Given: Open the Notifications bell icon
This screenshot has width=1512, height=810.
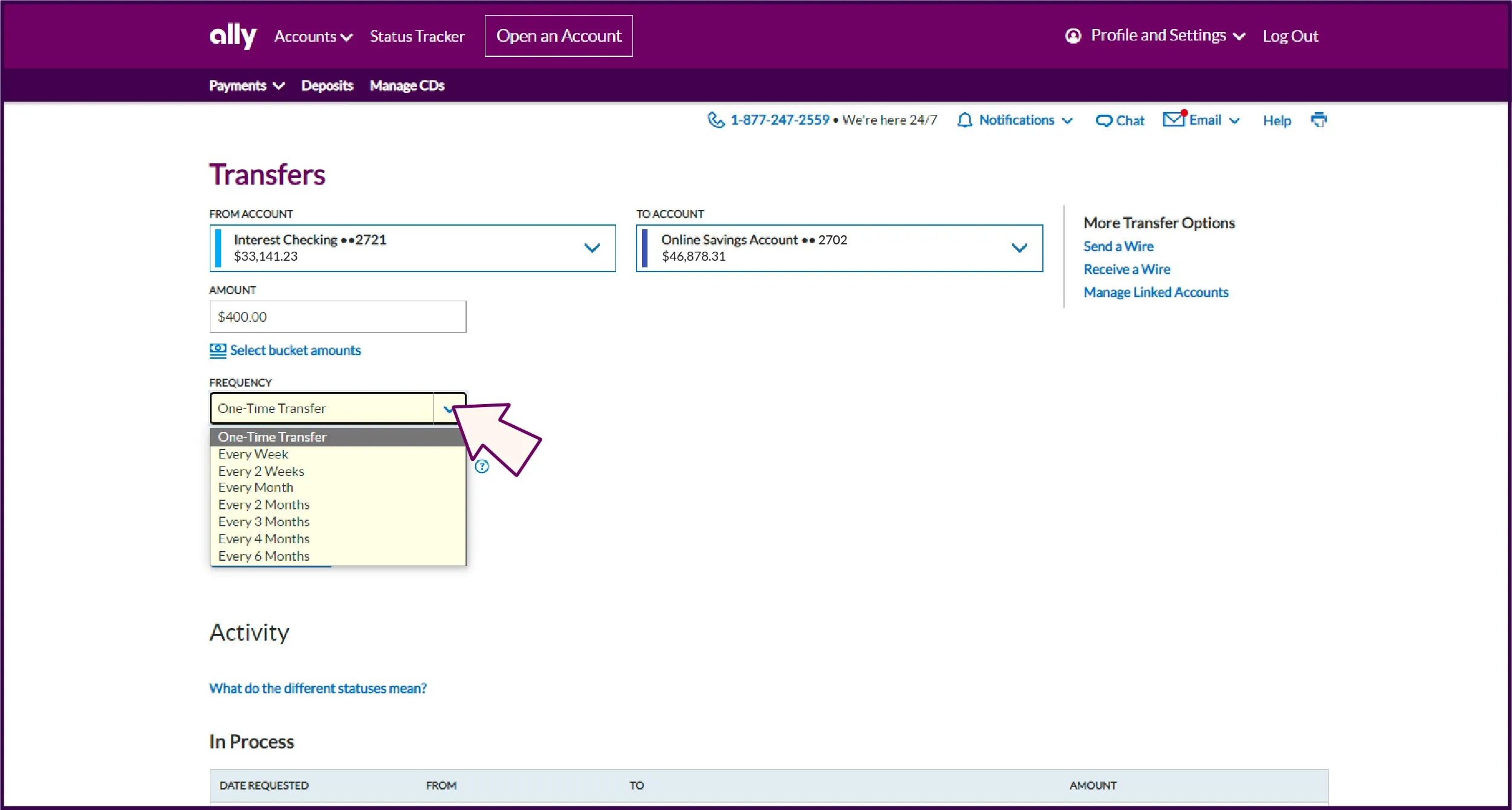Looking at the screenshot, I should coord(964,120).
